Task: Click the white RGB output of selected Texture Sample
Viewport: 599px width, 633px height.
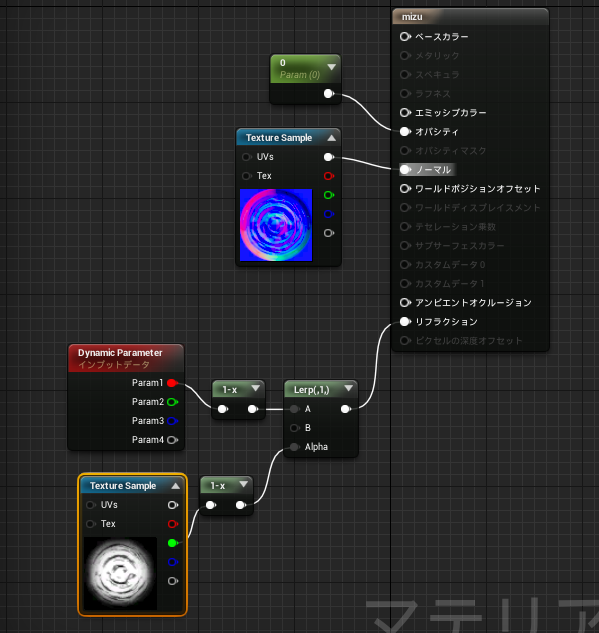Action: 173,505
